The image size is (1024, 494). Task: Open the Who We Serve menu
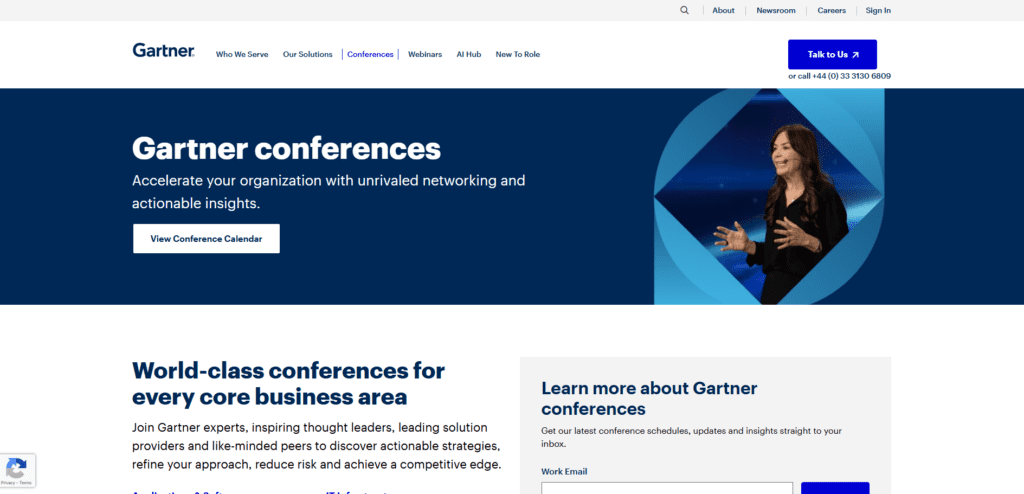[242, 54]
